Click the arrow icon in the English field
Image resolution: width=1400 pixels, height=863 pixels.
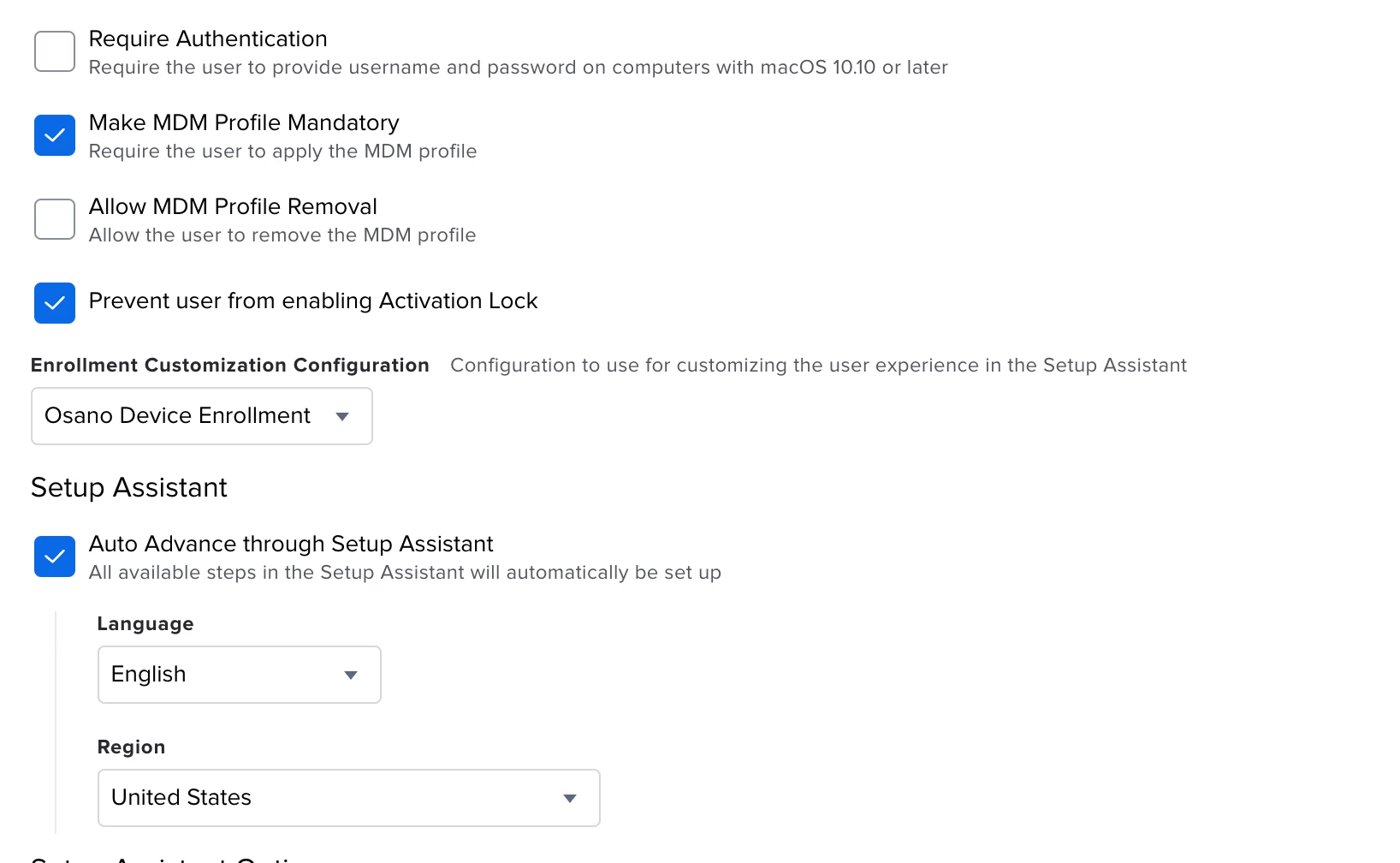point(350,675)
